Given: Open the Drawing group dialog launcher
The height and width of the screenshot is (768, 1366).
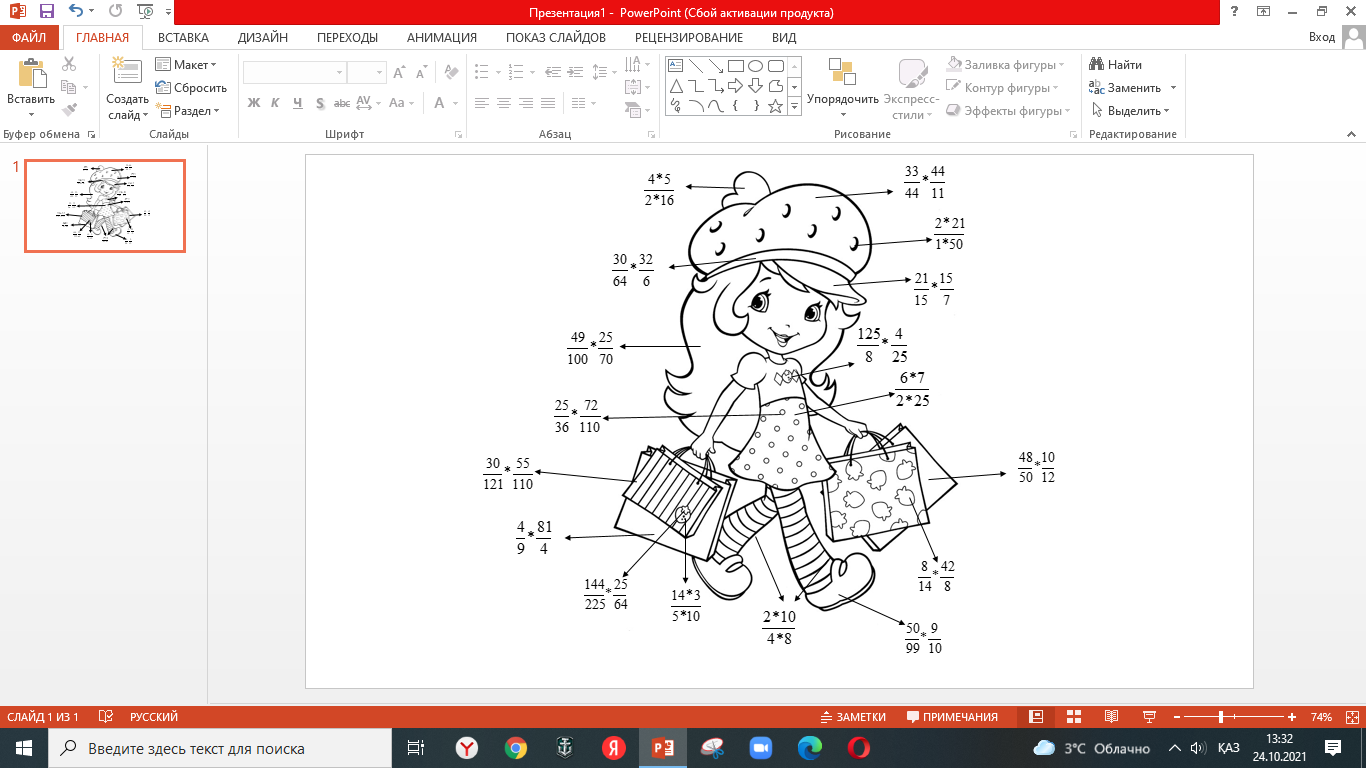Looking at the screenshot, I should (x=1071, y=134).
